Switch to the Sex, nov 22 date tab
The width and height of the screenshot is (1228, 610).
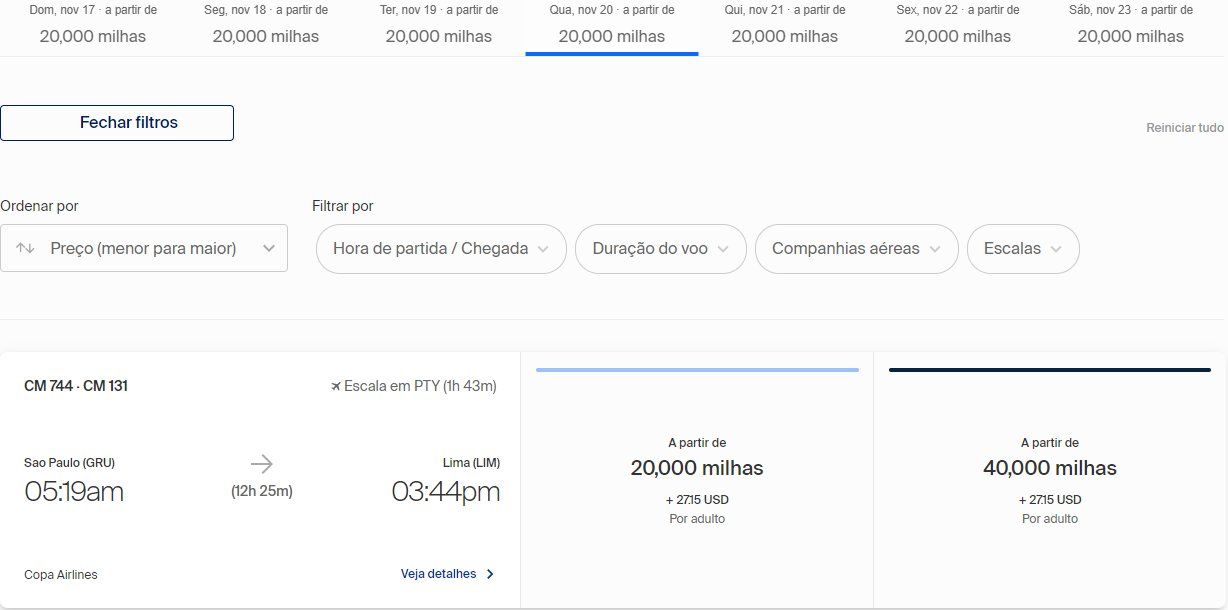[x=958, y=25]
